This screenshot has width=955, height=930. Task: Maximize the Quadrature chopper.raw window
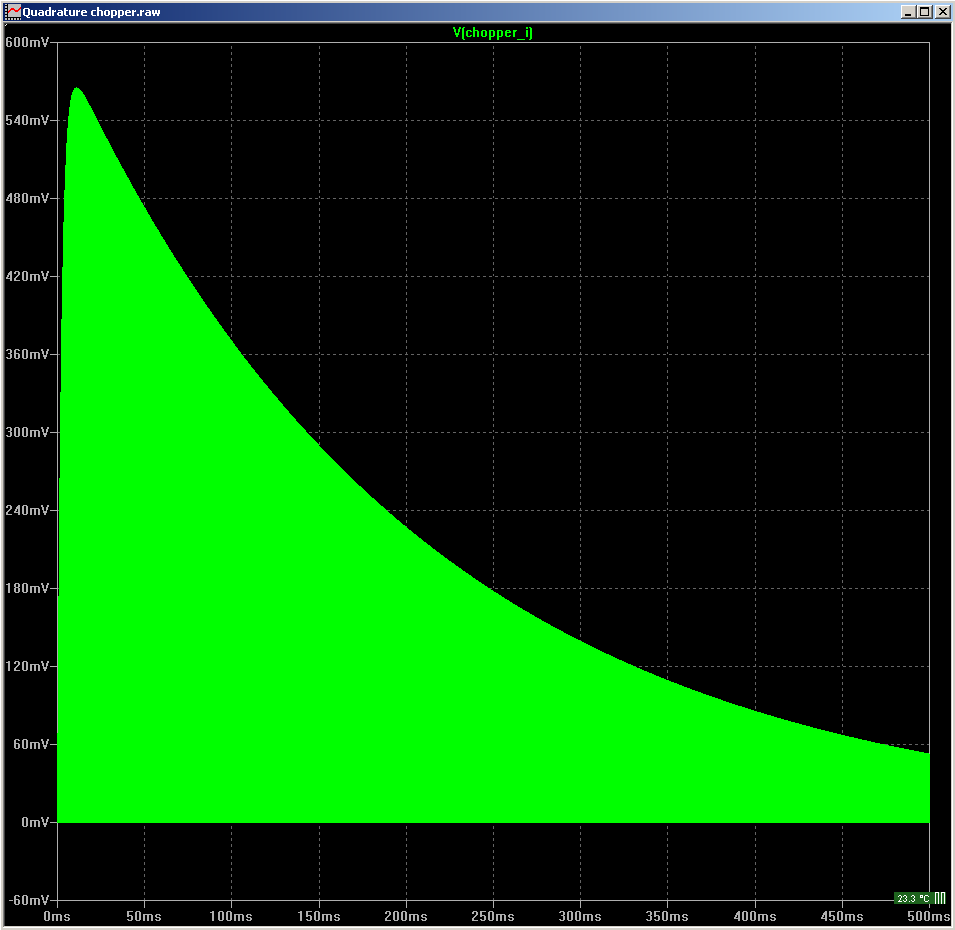924,12
